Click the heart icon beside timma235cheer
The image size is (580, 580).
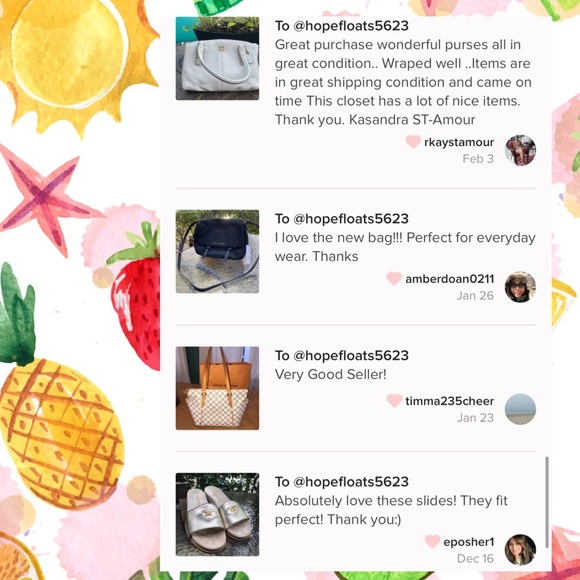click(x=394, y=401)
